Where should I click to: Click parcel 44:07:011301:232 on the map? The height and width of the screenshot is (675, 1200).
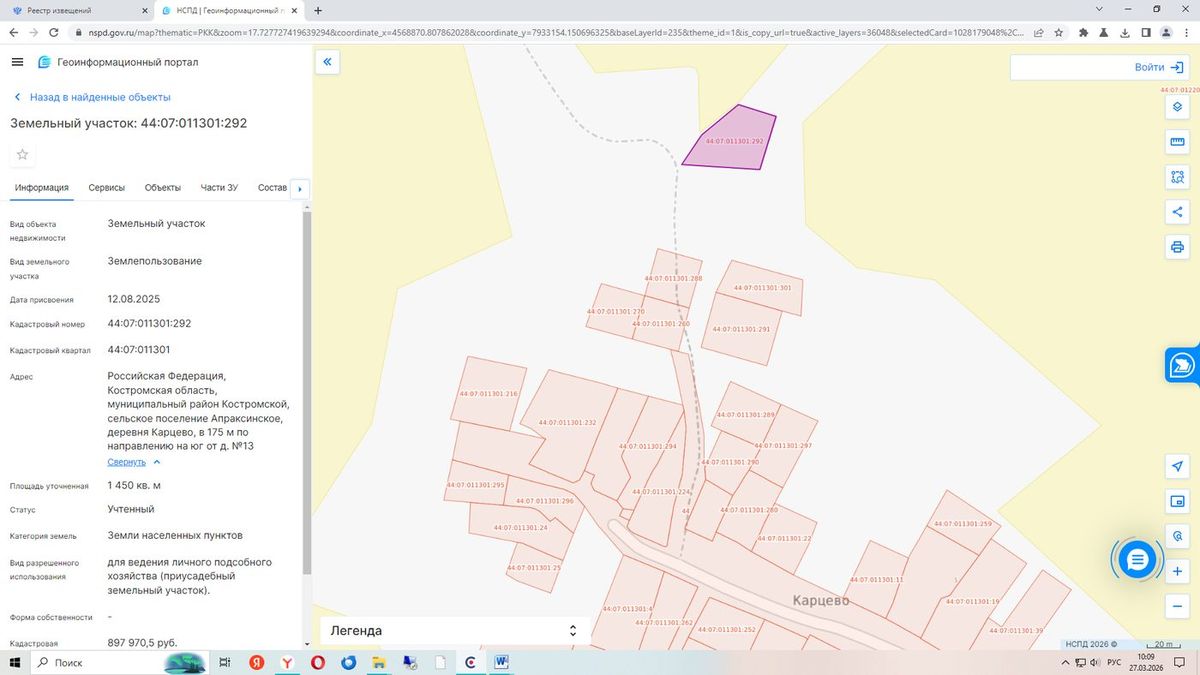[x=567, y=422]
